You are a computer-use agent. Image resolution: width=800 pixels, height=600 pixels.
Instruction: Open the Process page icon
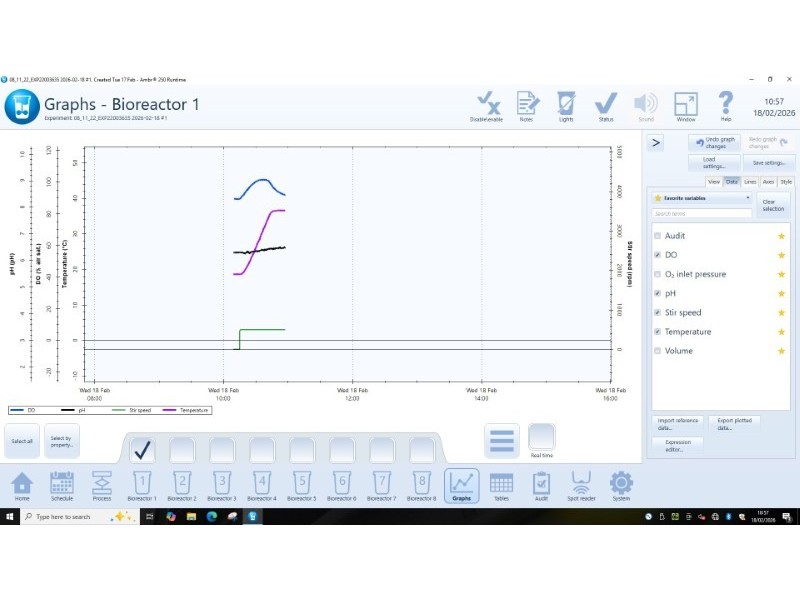point(101,485)
